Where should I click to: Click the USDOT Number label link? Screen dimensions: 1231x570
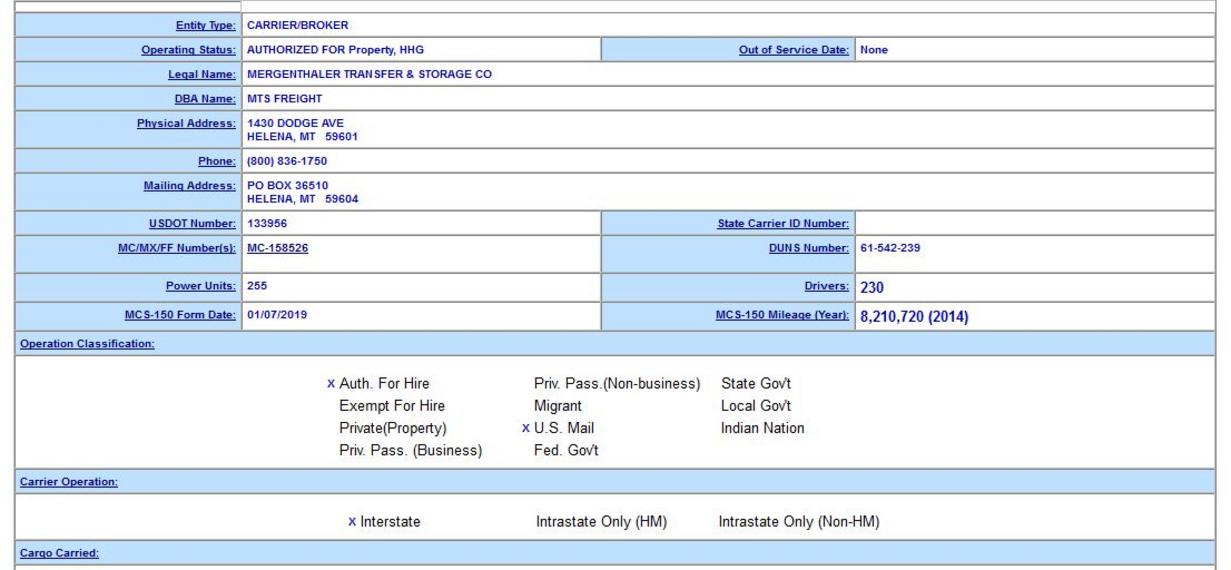(x=194, y=222)
